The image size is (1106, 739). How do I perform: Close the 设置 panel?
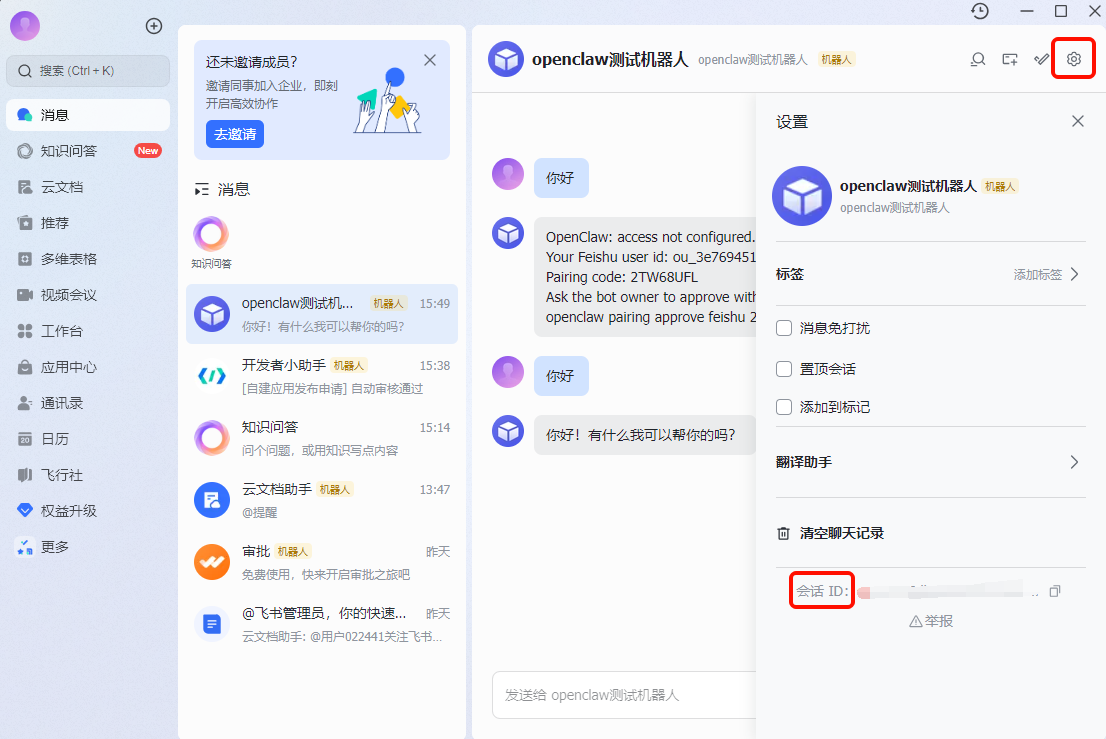(x=1078, y=121)
